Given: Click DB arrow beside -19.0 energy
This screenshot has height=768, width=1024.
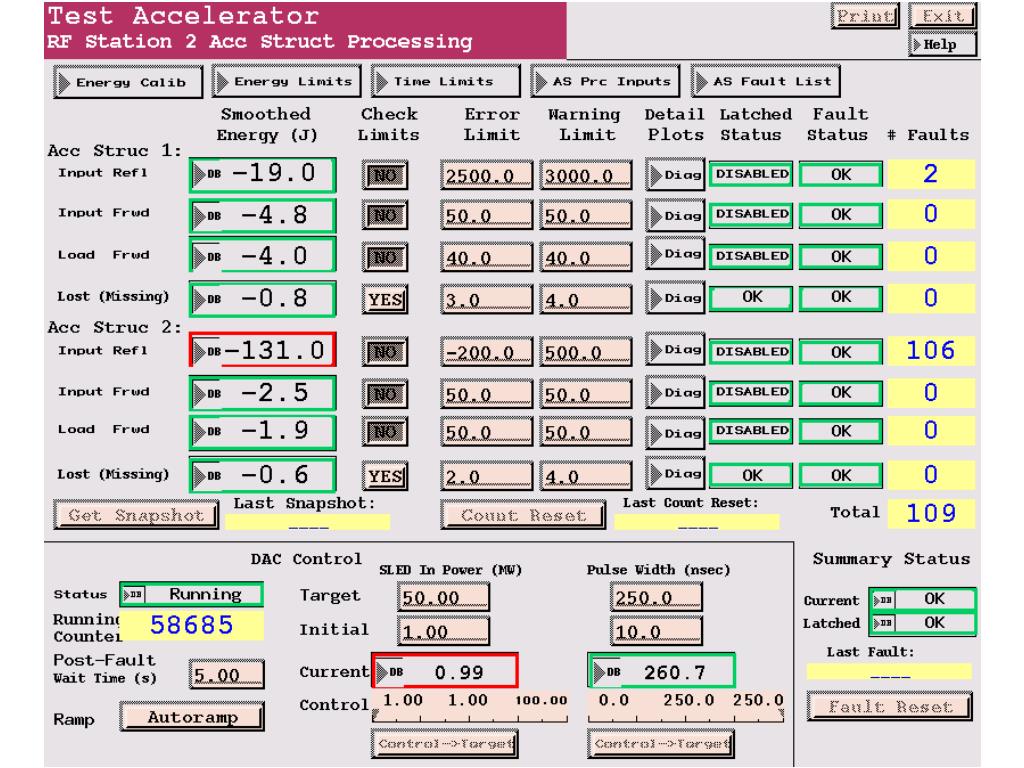Looking at the screenshot, I should point(207,174).
